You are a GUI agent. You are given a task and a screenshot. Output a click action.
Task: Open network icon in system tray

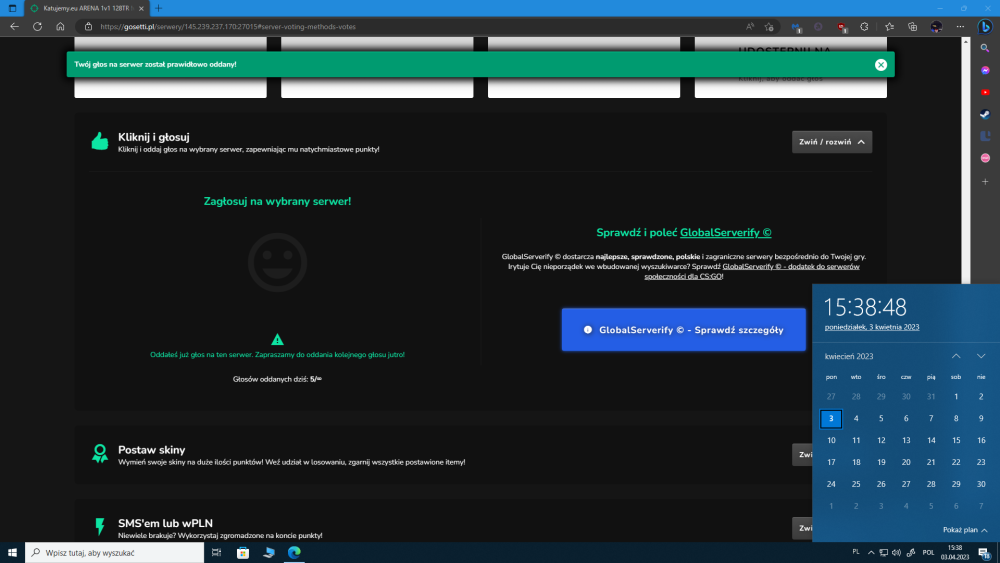[883, 553]
